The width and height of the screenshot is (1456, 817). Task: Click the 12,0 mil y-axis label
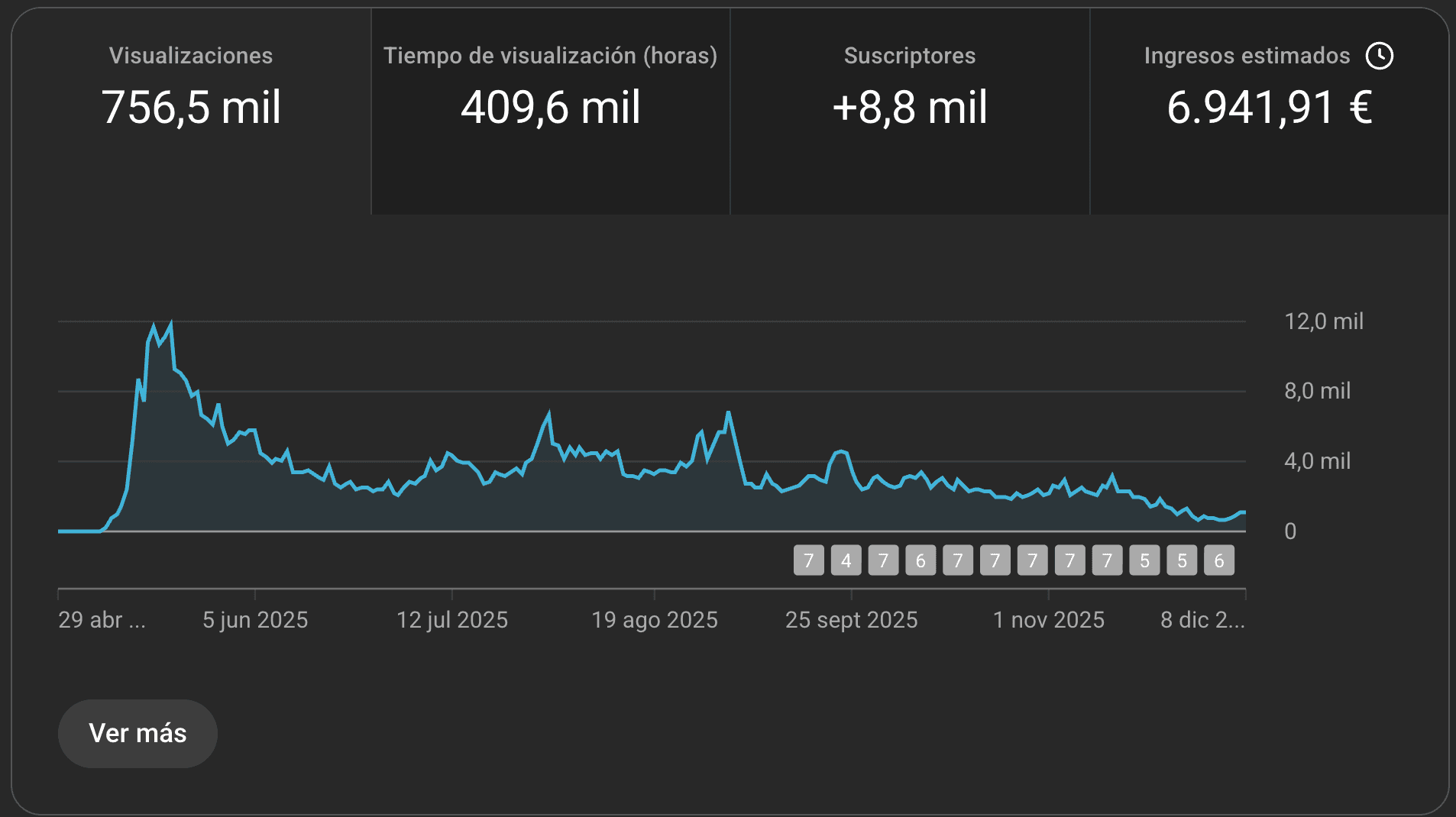click(1323, 321)
